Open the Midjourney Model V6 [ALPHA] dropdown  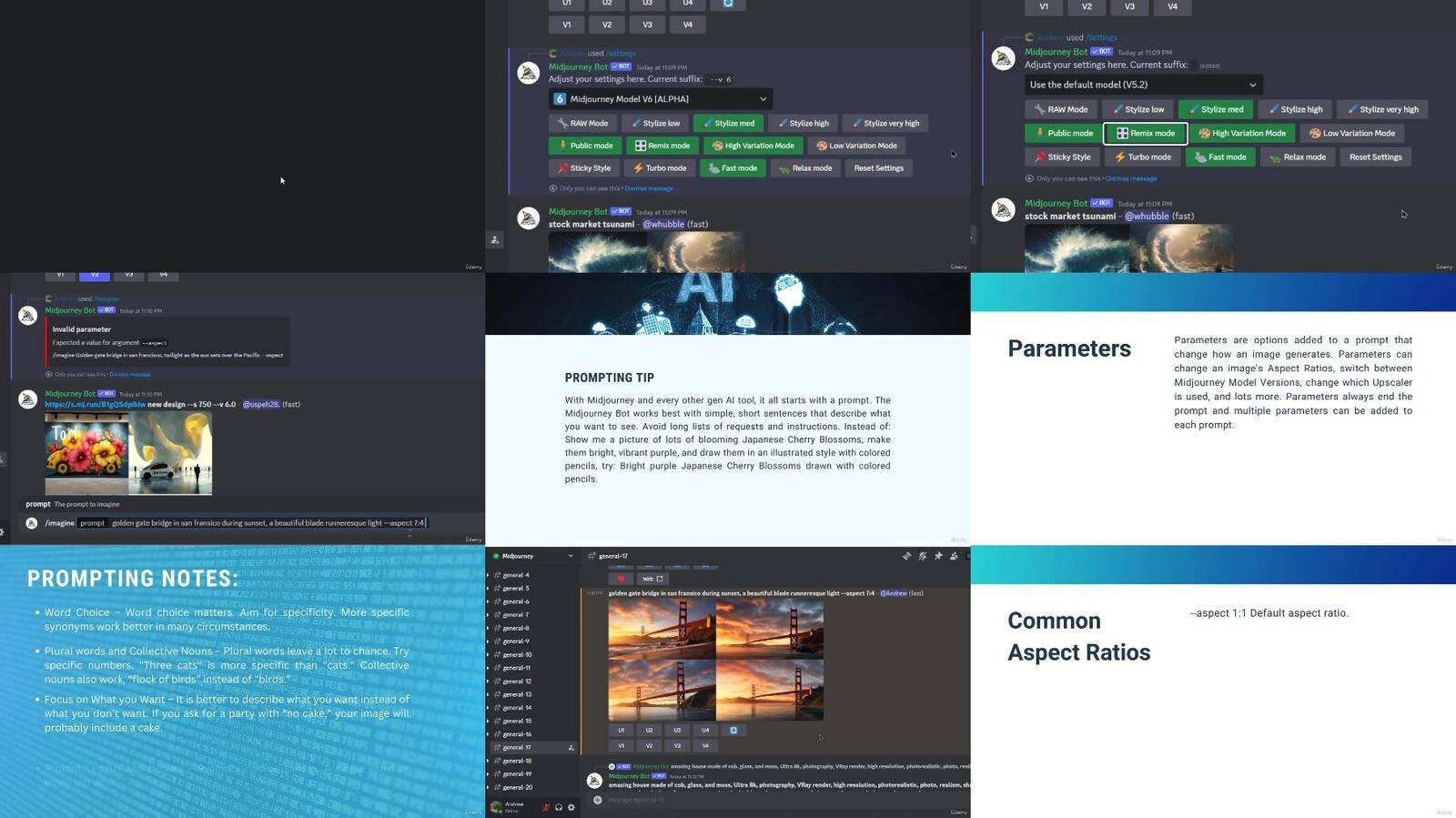click(x=662, y=99)
